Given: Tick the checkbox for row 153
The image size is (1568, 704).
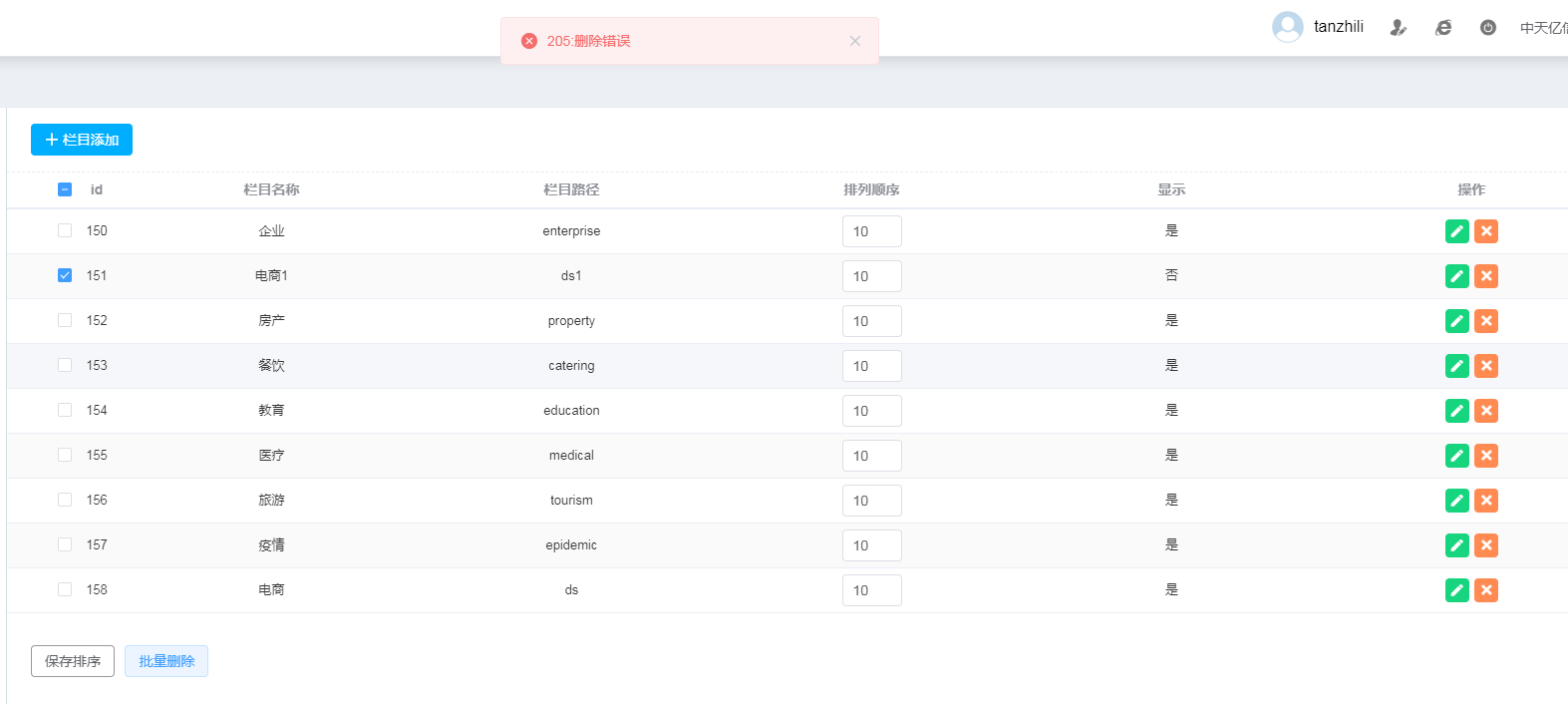Looking at the screenshot, I should click(x=65, y=365).
